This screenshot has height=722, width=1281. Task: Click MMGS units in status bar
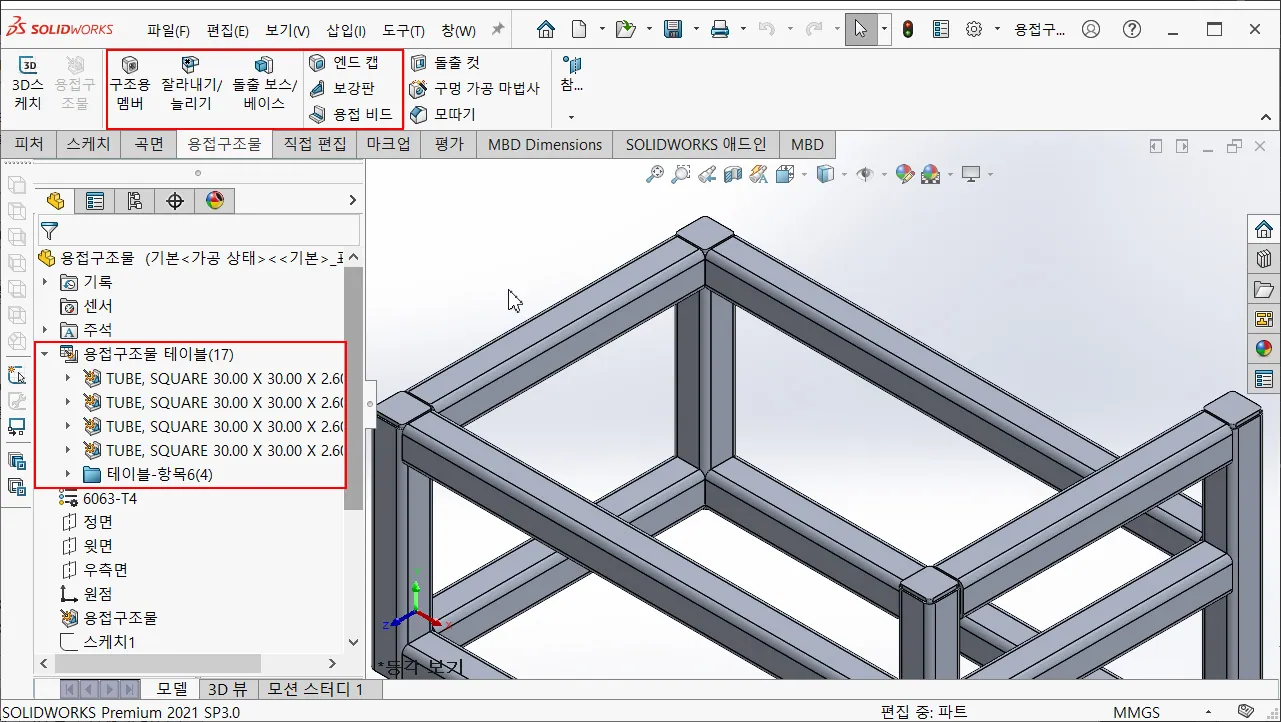[1137, 712]
